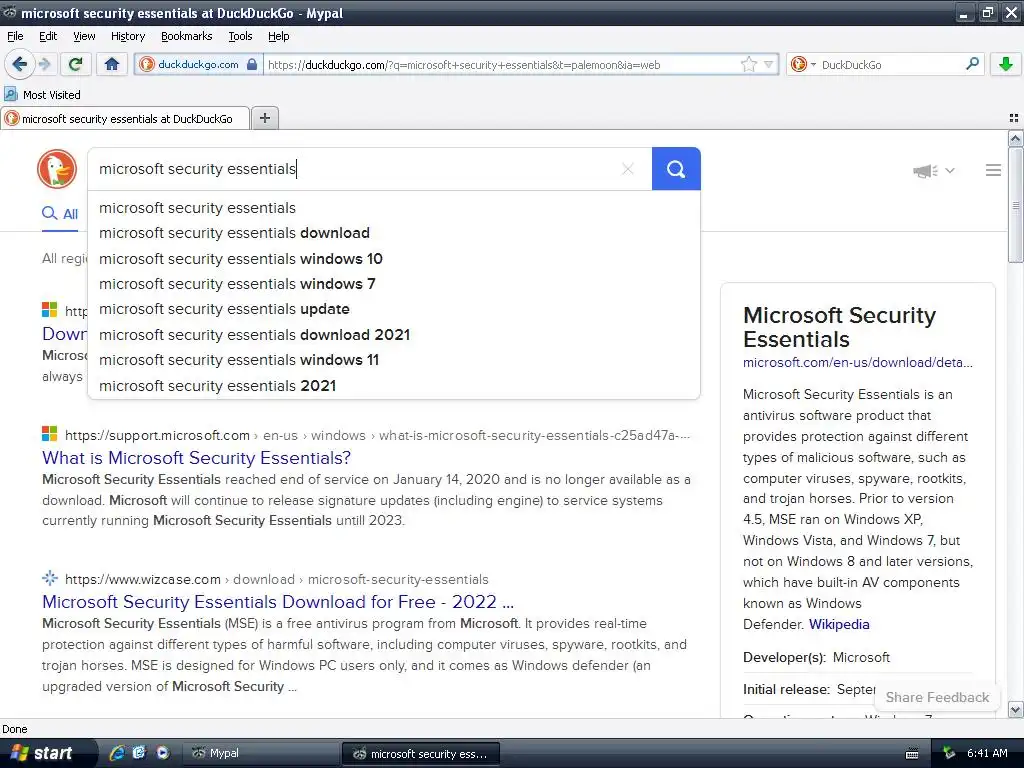This screenshot has height=768, width=1024.
Task: Choose suggestion microsoft security essentials download
Action: pos(394,233)
